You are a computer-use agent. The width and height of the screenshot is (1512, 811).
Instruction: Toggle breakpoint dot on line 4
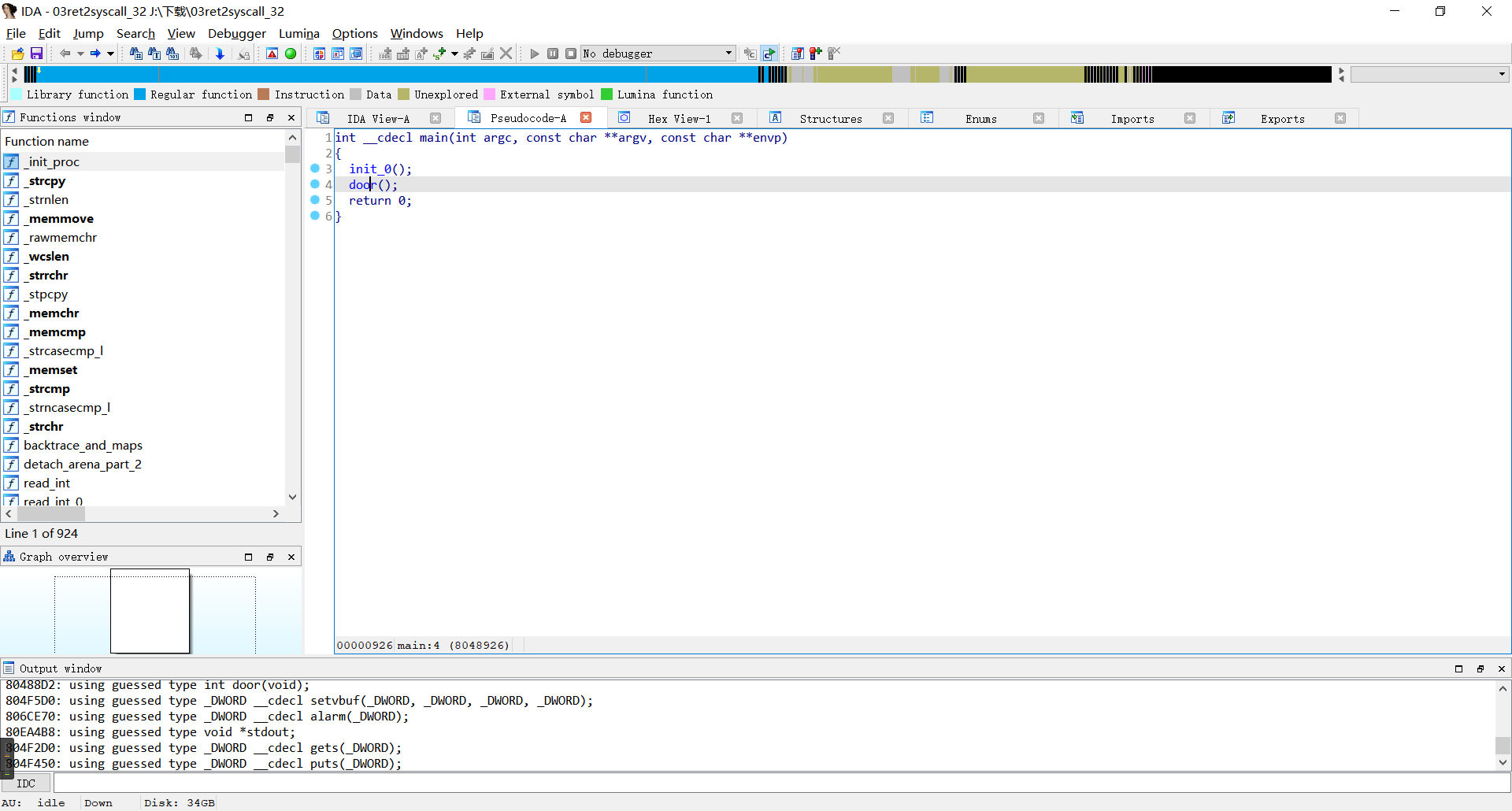point(315,184)
